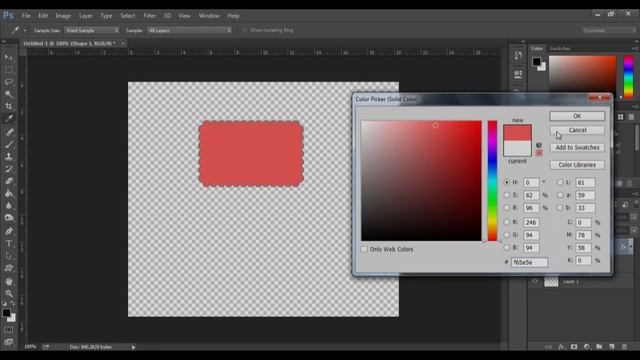Open the Window menu
This screenshot has height=360, width=640.
[x=209, y=16]
